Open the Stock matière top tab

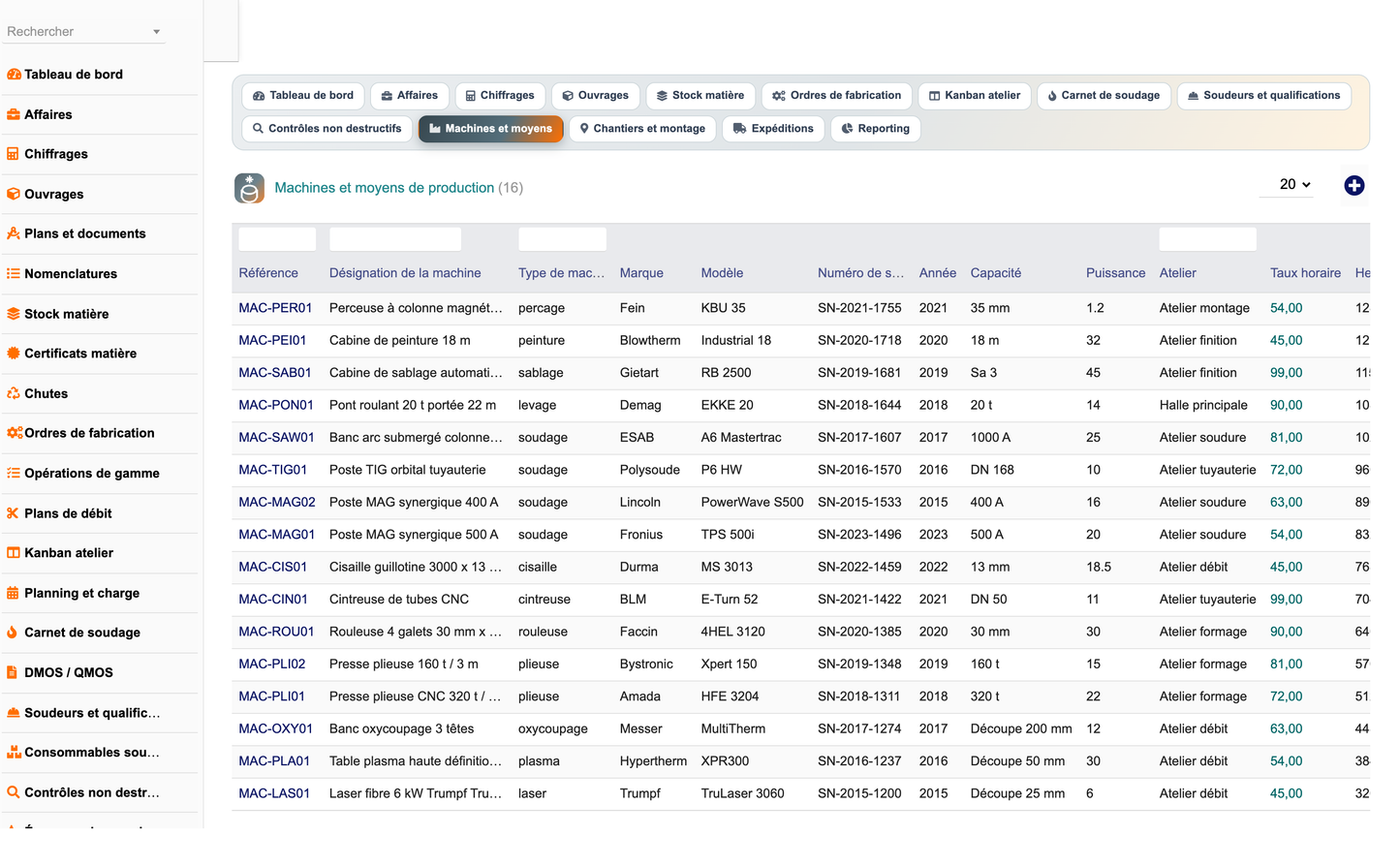(x=700, y=96)
